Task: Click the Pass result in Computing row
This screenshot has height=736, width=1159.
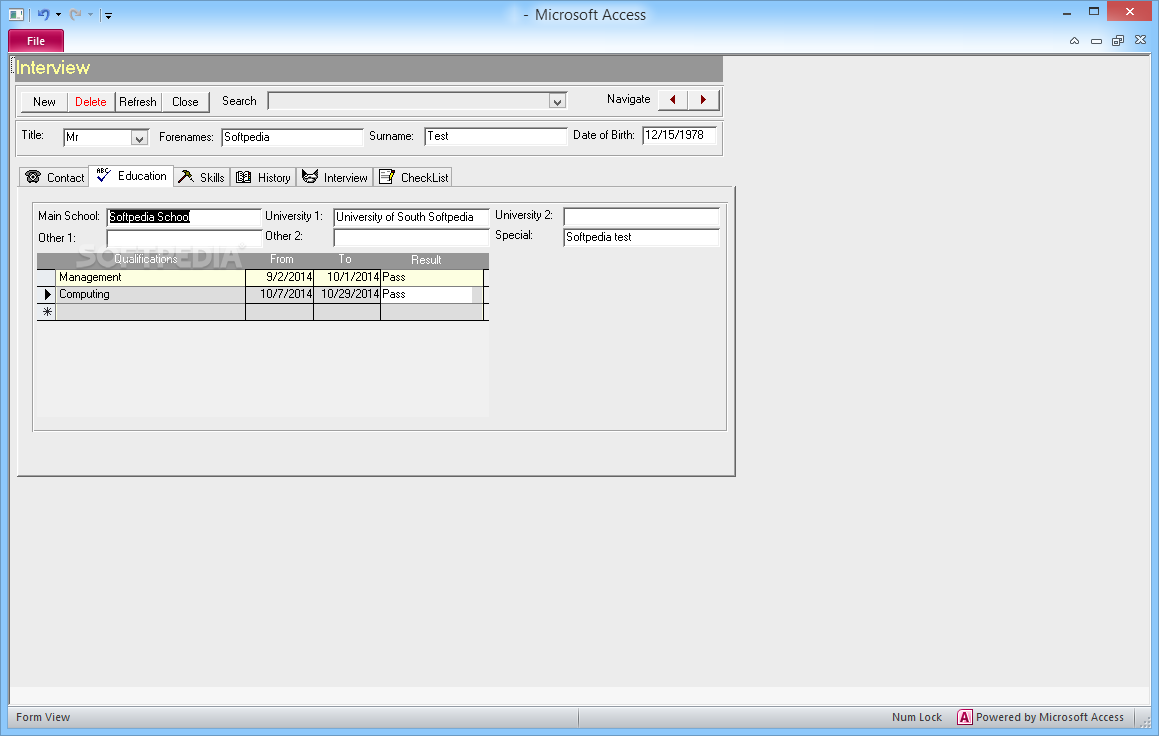Action: tap(426, 294)
